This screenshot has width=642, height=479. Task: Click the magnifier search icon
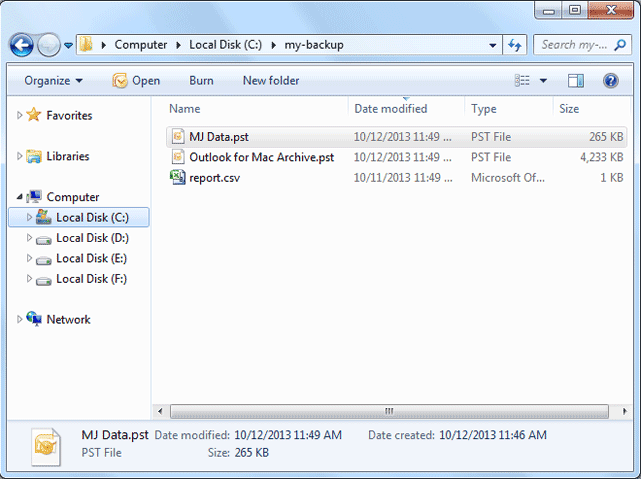click(x=620, y=45)
